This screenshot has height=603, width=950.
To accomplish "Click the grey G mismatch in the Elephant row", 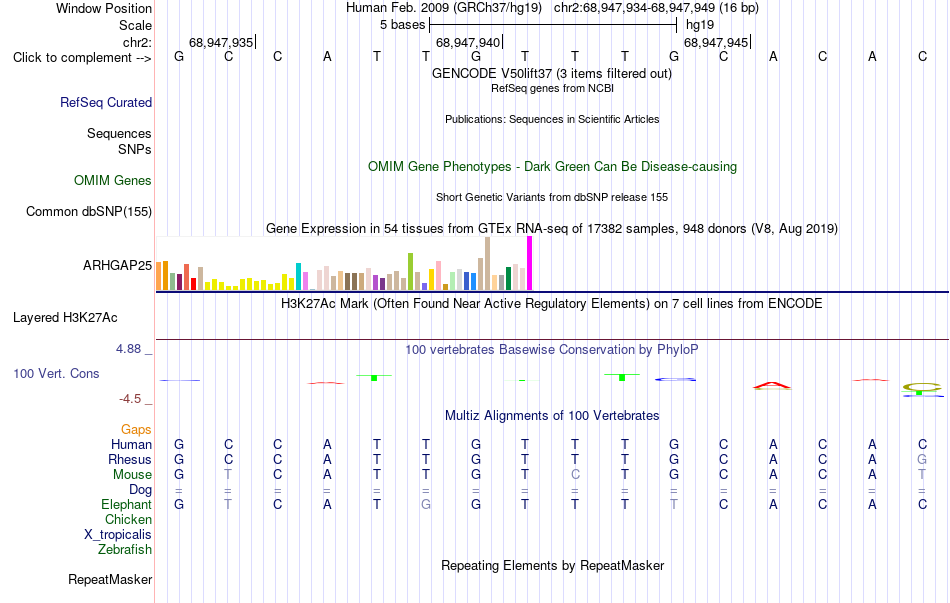I will (x=426, y=505).
